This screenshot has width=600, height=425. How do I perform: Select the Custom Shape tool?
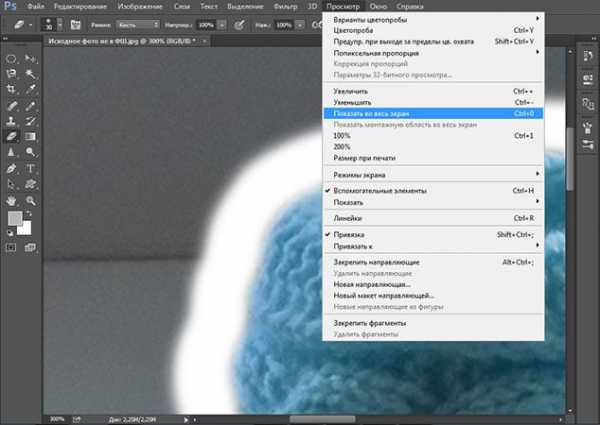[31, 184]
